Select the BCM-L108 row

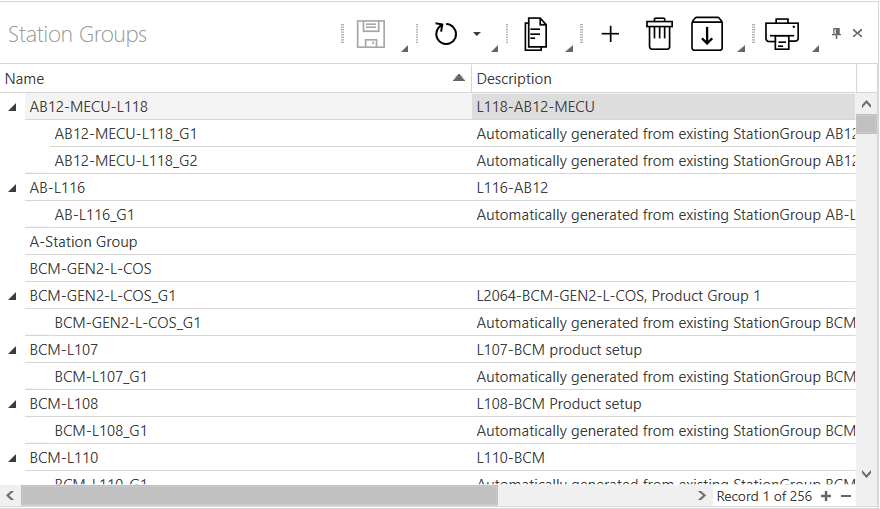click(x=440, y=403)
